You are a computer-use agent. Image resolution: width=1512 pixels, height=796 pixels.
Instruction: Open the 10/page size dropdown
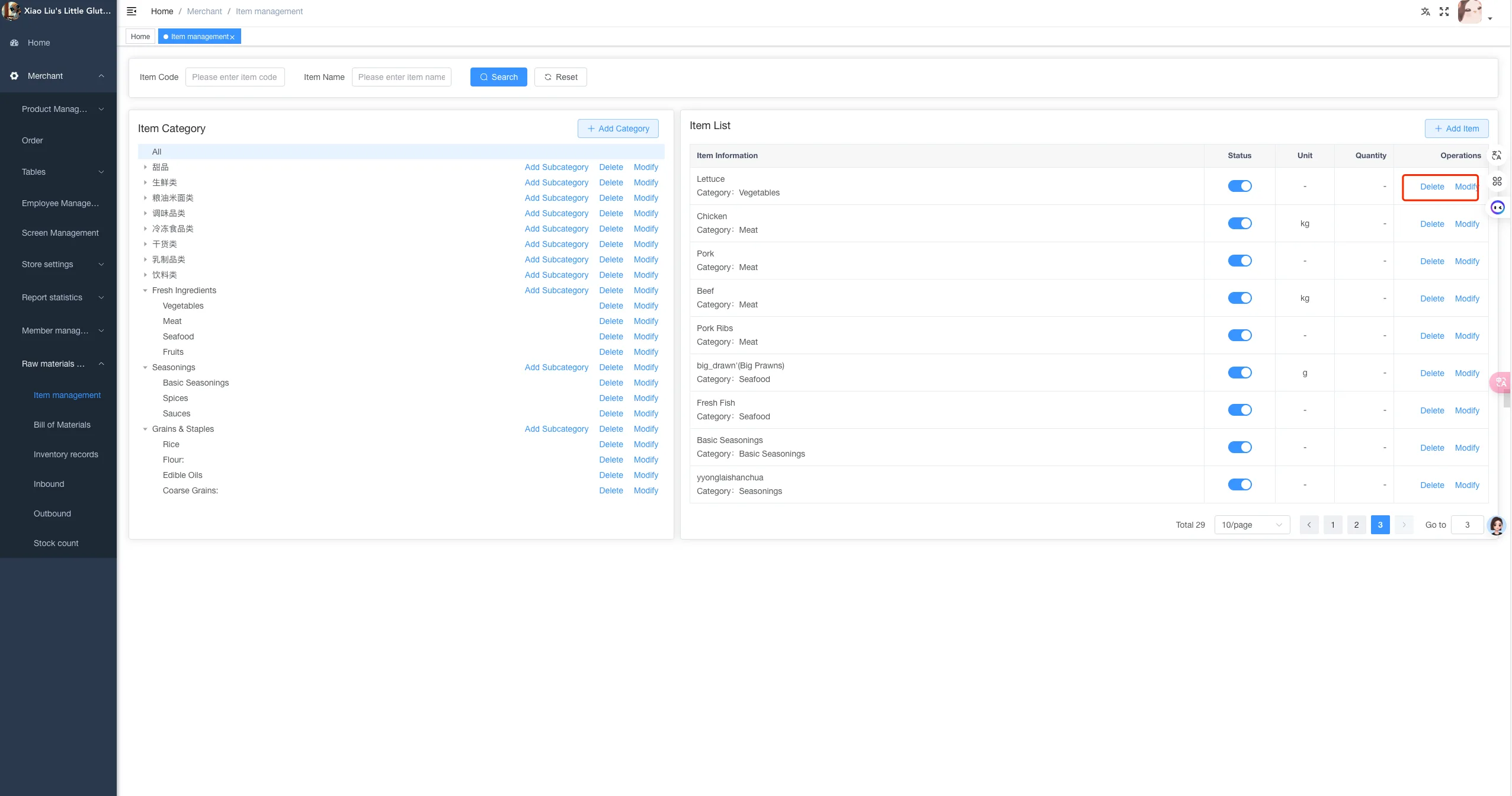(x=1252, y=525)
